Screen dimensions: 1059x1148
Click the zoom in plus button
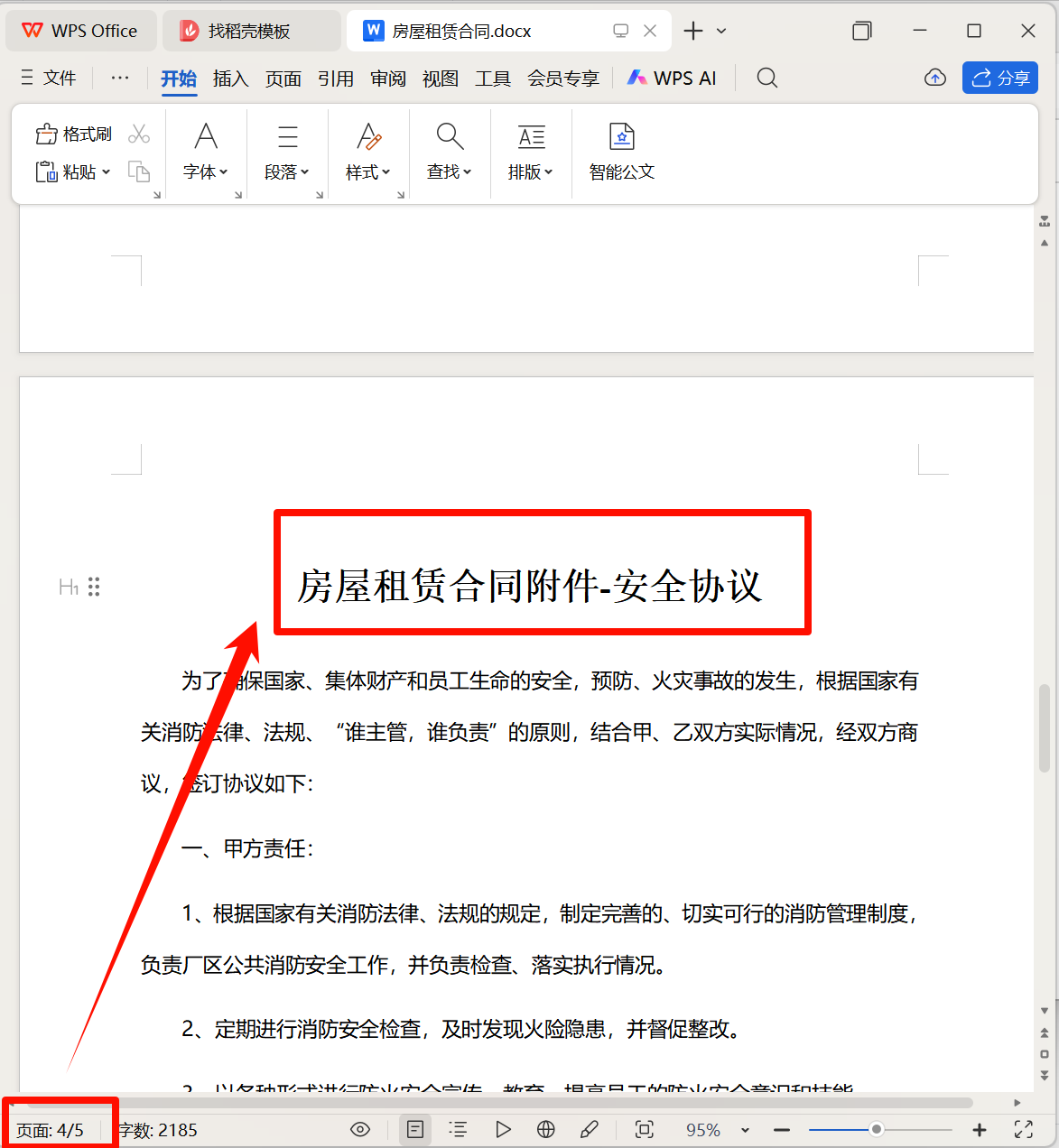click(980, 1130)
